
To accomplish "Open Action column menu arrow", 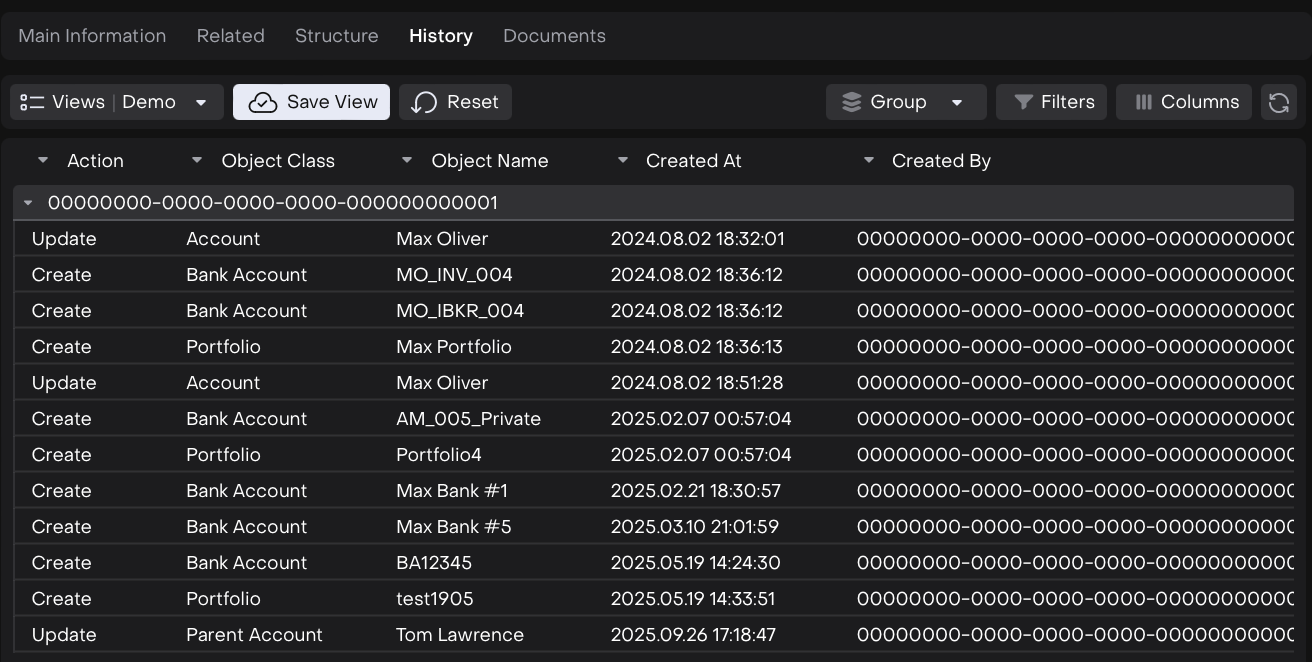I will tap(42, 160).
